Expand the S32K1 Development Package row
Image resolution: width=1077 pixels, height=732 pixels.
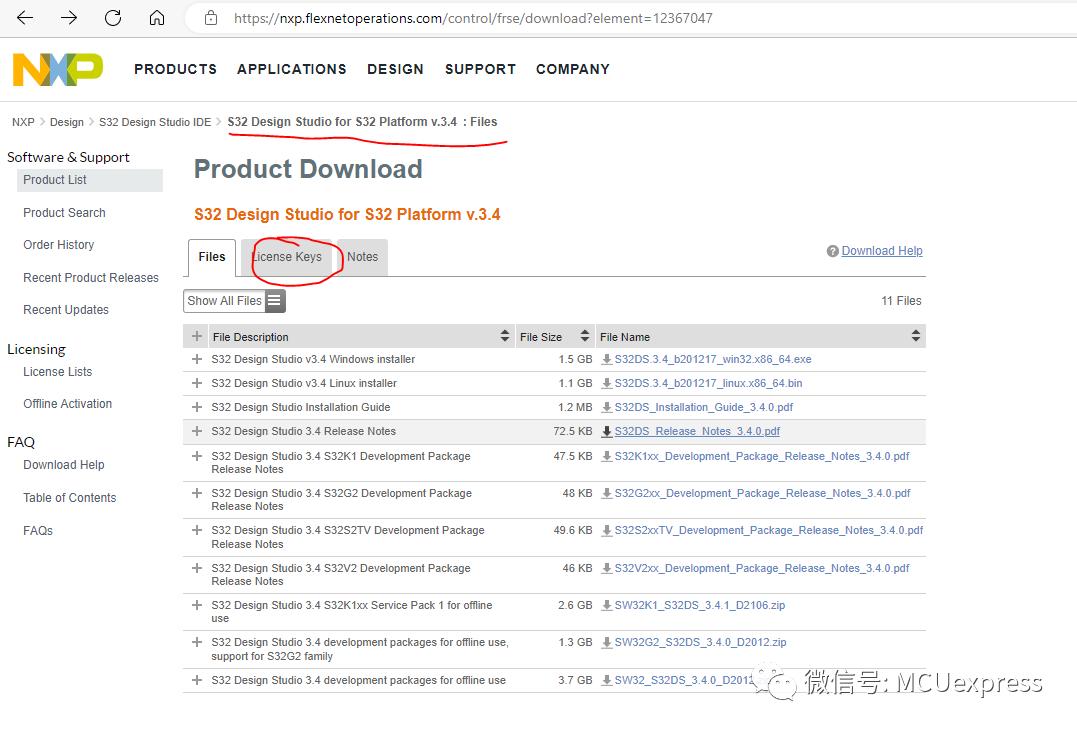click(197, 456)
